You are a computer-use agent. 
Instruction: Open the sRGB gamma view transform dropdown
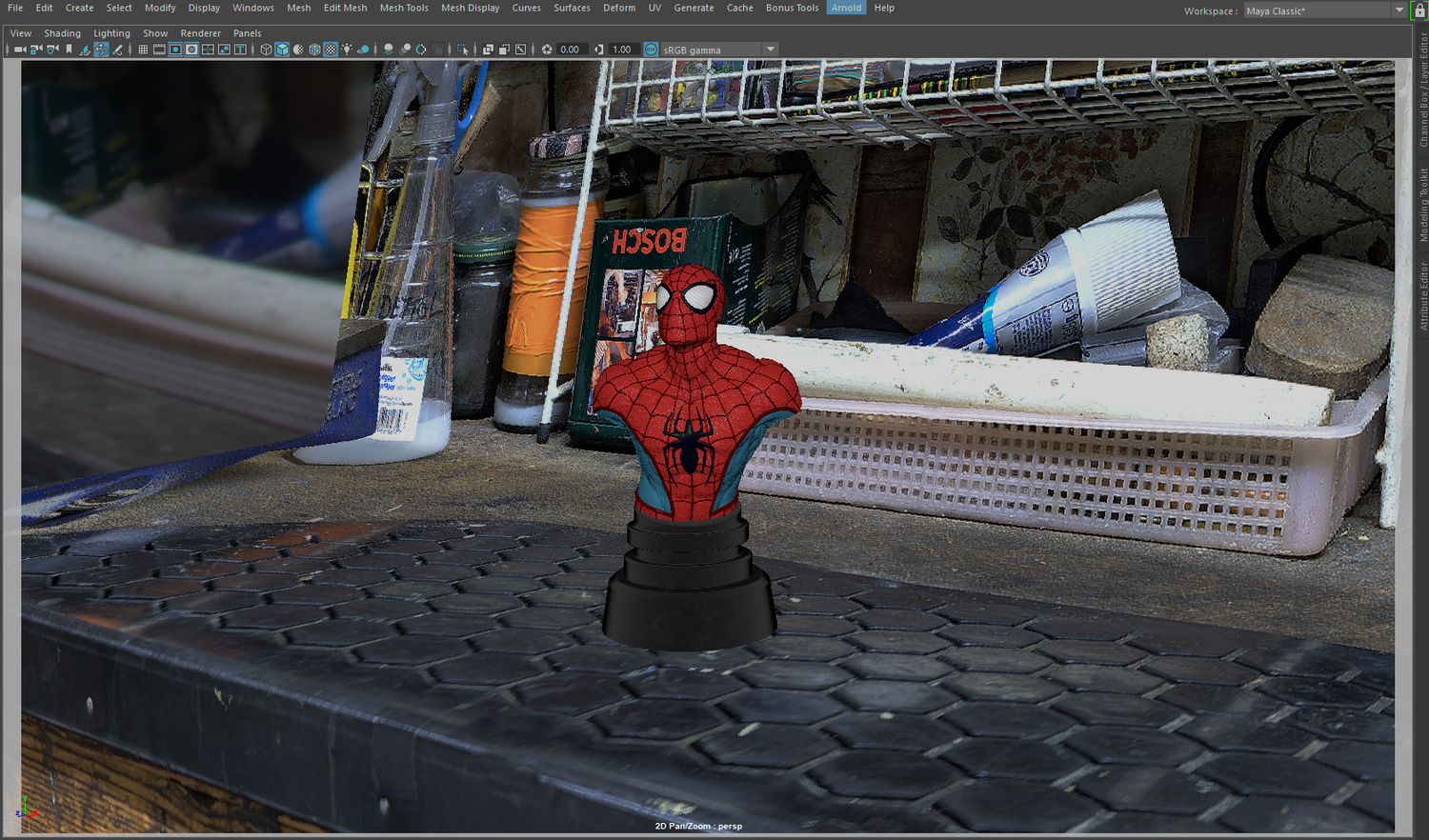(x=719, y=50)
